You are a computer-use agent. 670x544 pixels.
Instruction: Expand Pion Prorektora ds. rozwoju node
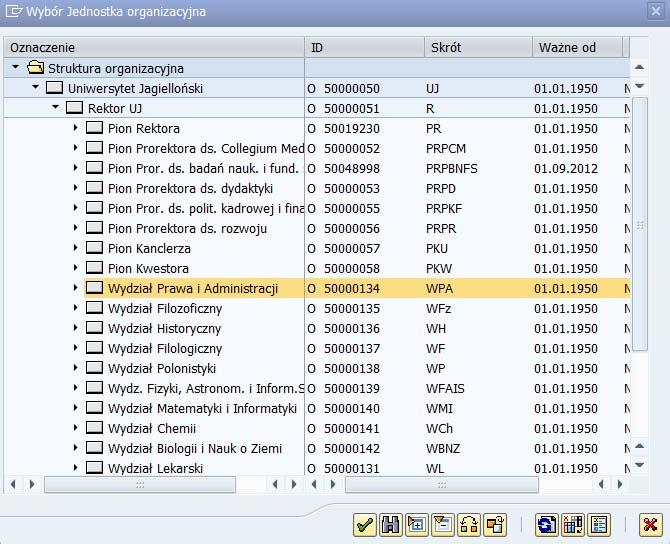[x=76, y=227]
